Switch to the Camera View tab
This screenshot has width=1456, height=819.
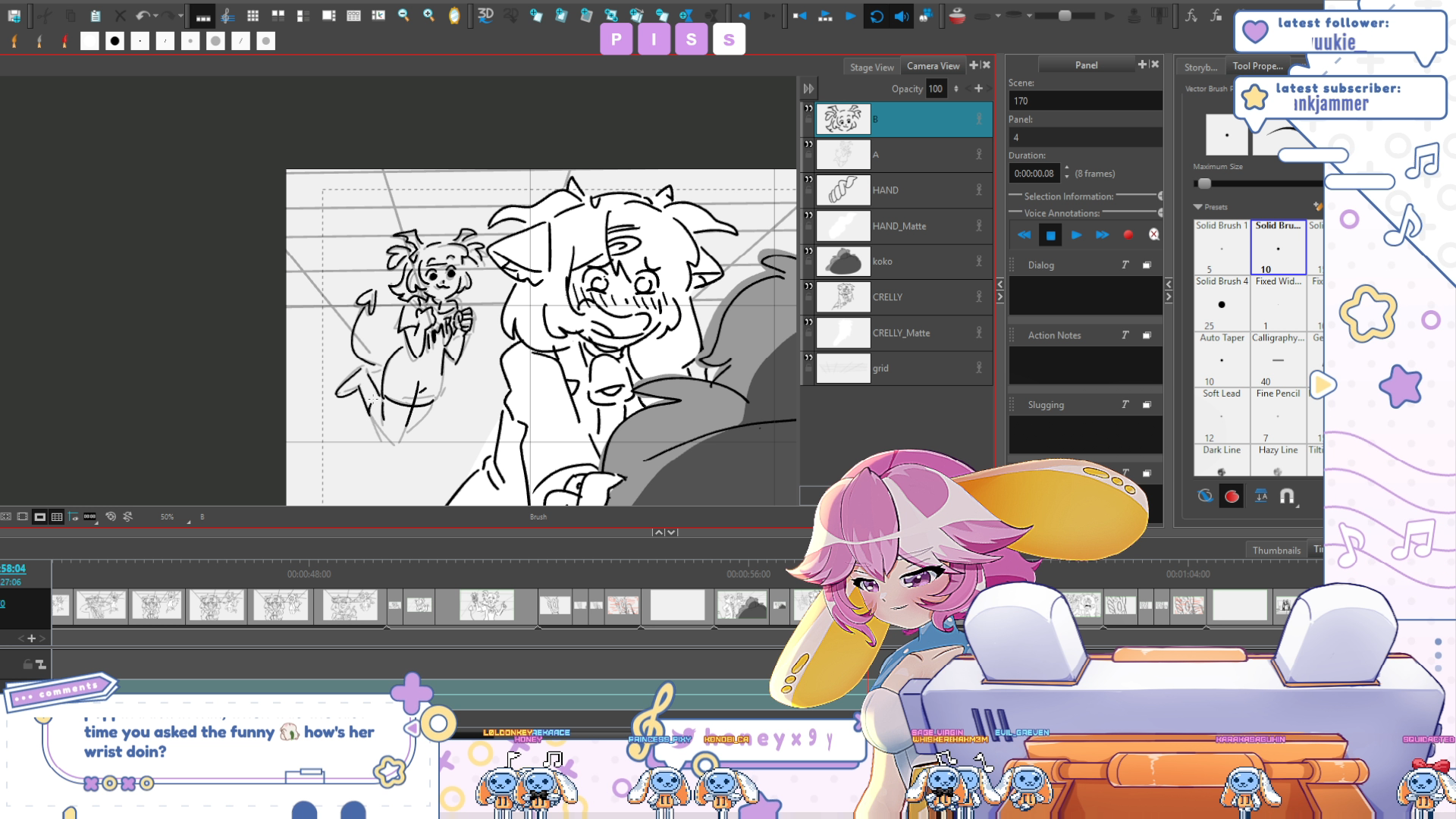(933, 66)
